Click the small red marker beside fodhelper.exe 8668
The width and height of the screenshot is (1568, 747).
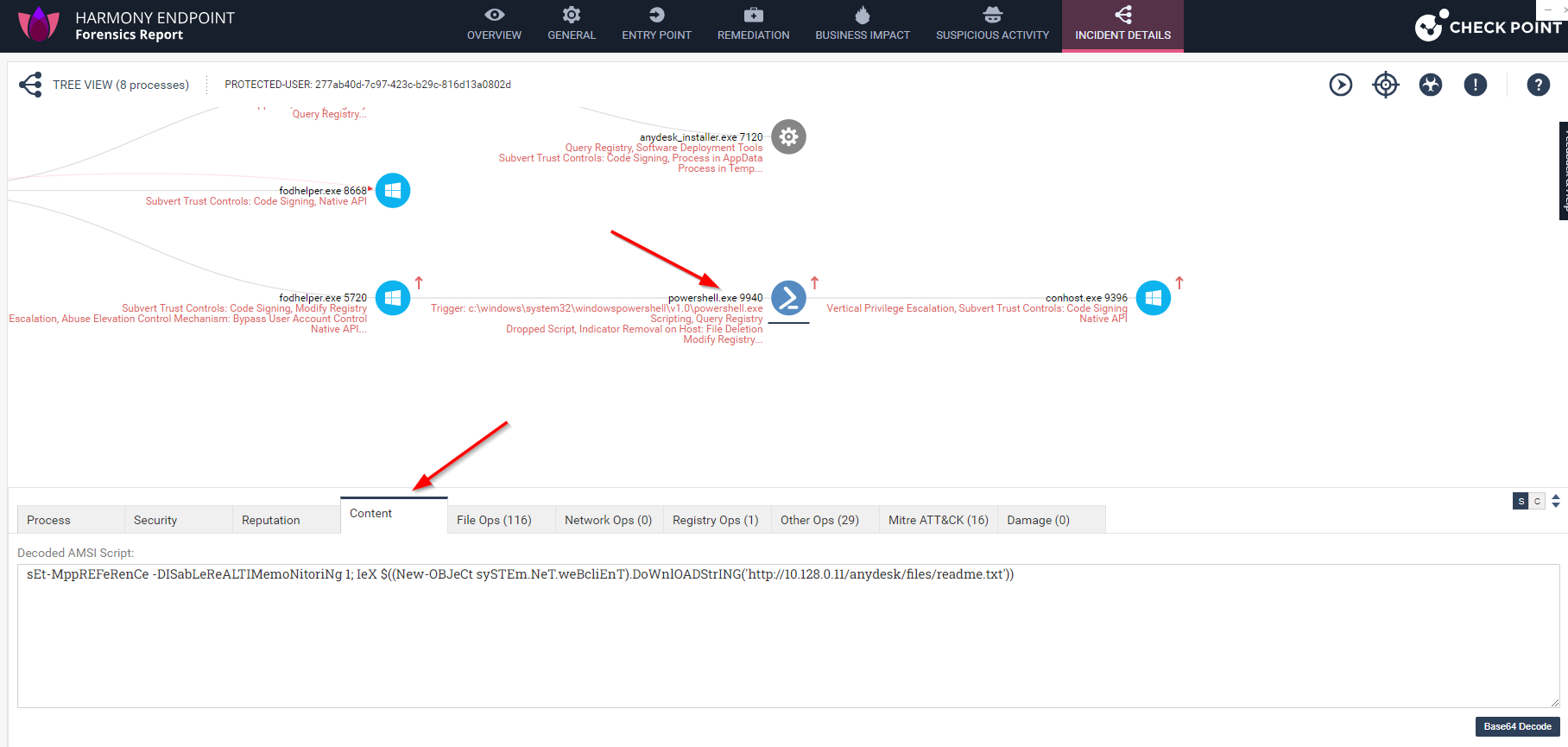370,188
